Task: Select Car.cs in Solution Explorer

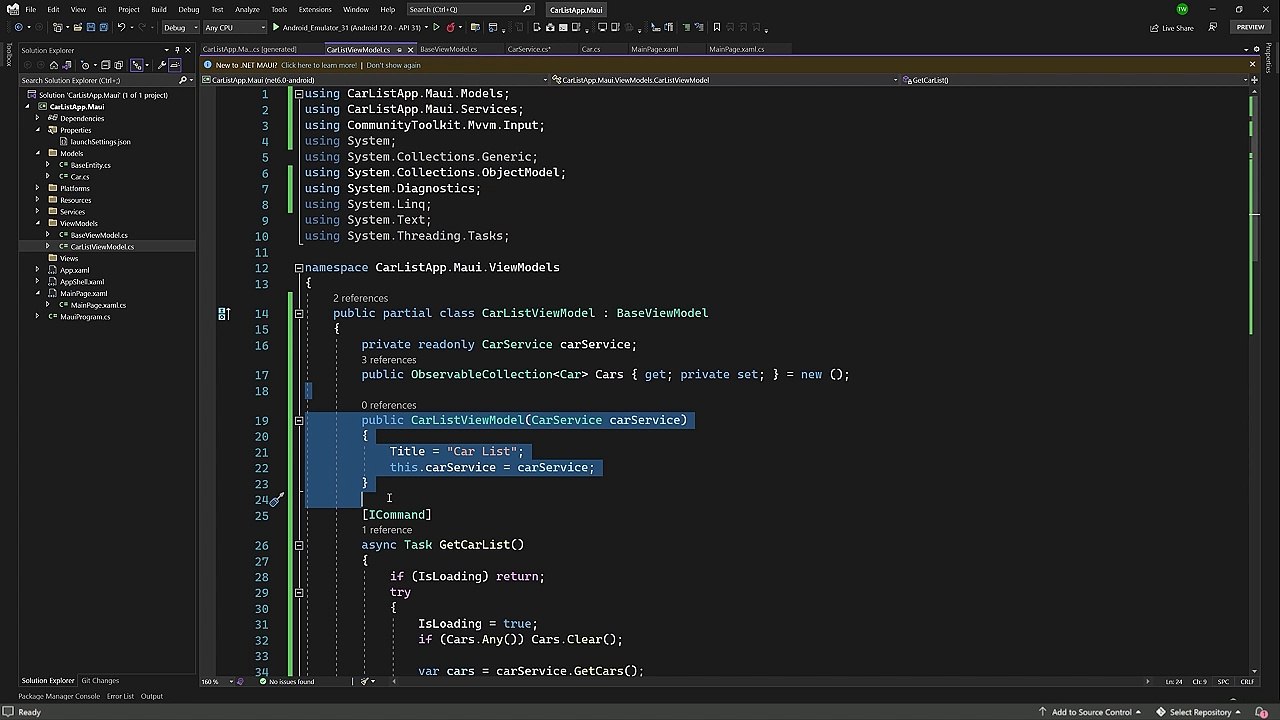Action: coord(79,176)
